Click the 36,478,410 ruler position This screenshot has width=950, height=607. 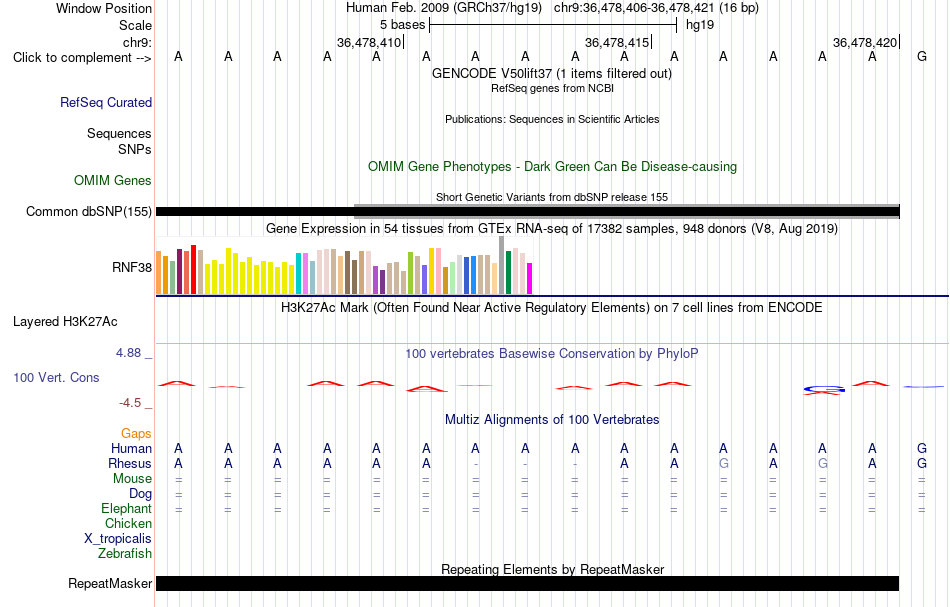tap(369, 42)
